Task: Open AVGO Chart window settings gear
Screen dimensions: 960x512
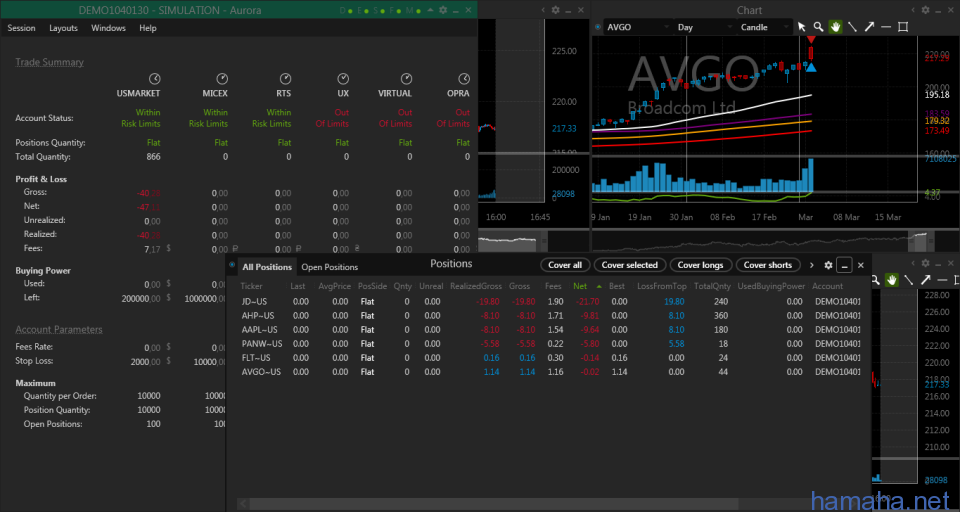Action: point(926,10)
